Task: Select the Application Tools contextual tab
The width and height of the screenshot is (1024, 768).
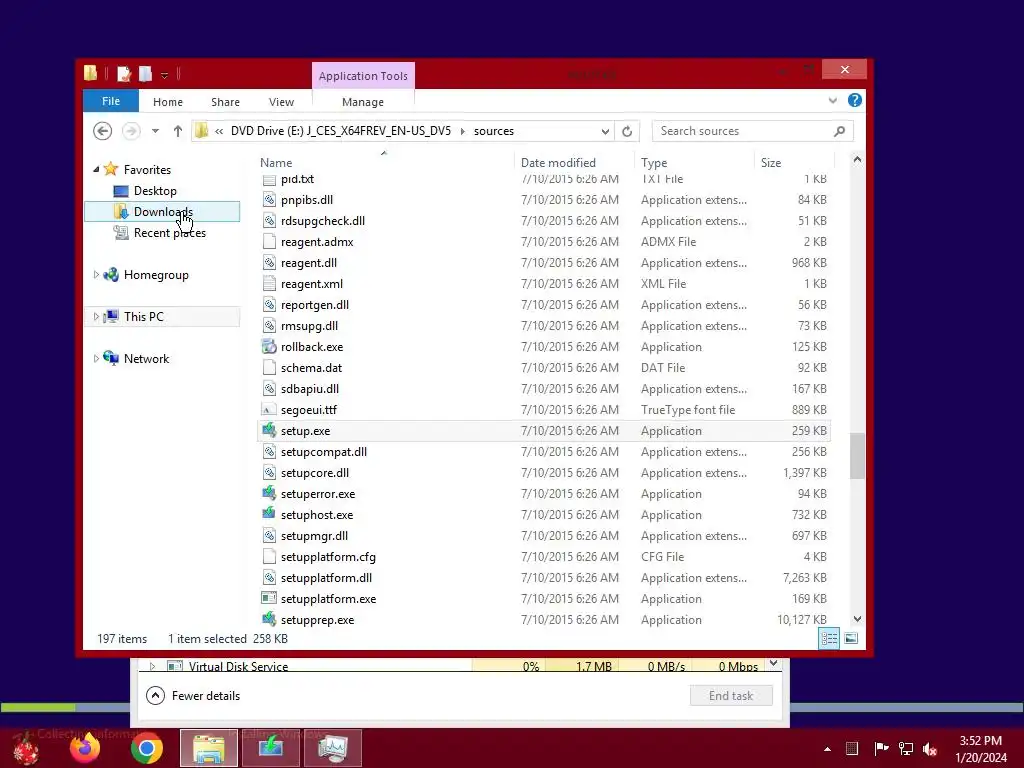Action: click(363, 76)
